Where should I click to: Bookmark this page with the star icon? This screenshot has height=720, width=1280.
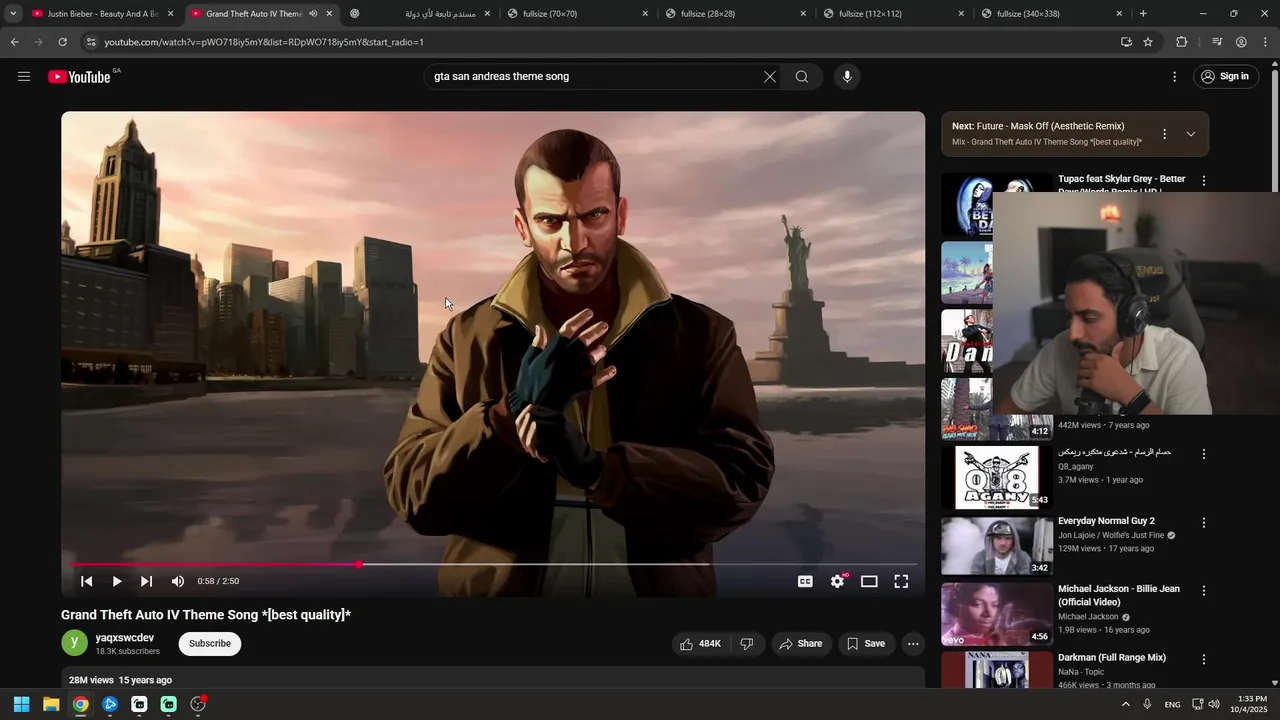pos(1148,42)
